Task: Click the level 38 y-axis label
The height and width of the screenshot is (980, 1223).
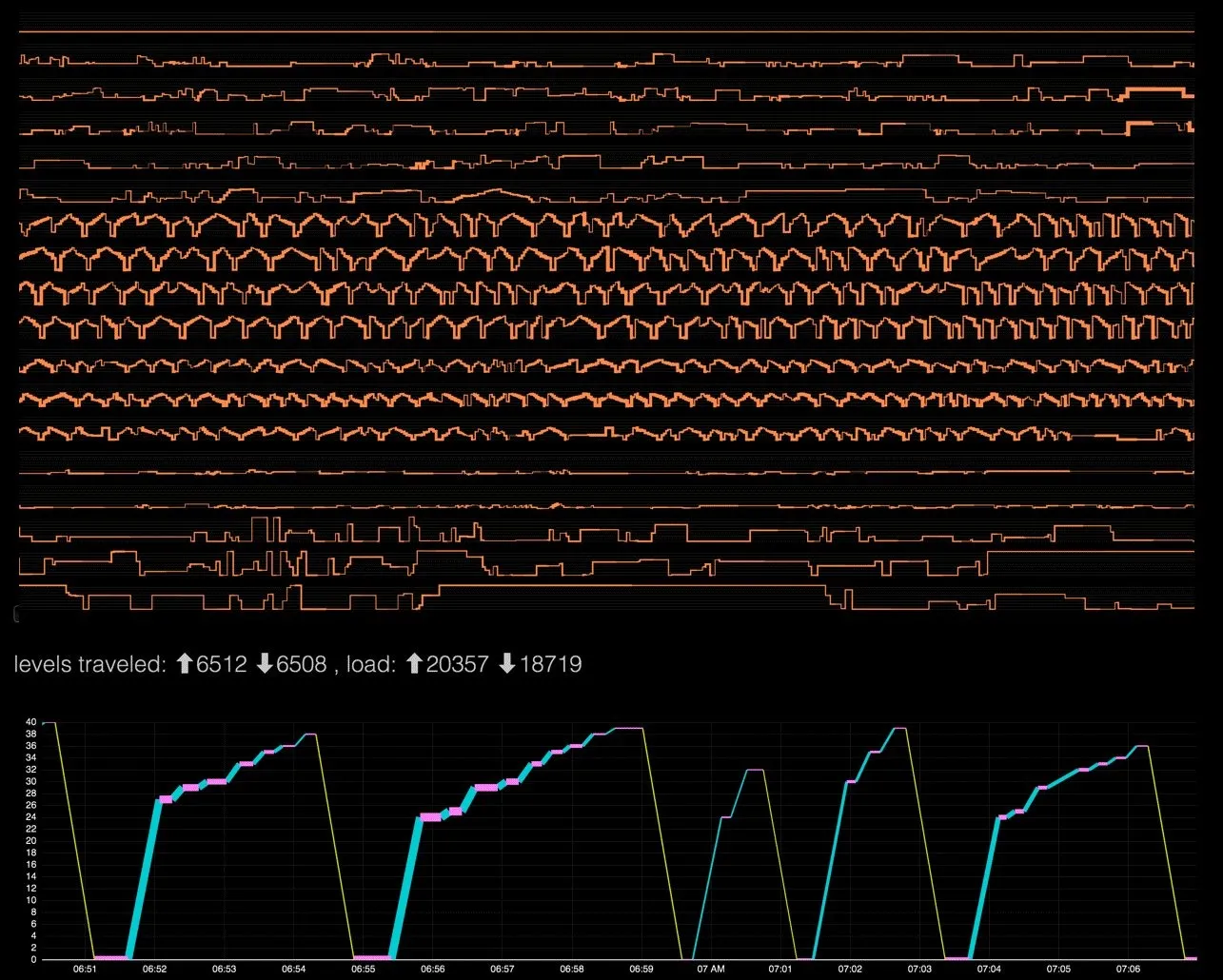Action: [x=30, y=735]
